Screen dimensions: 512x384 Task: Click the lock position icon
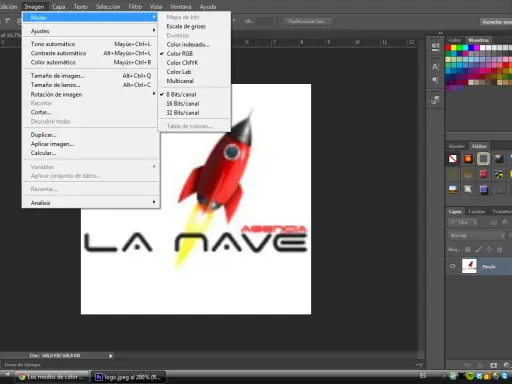(489, 249)
